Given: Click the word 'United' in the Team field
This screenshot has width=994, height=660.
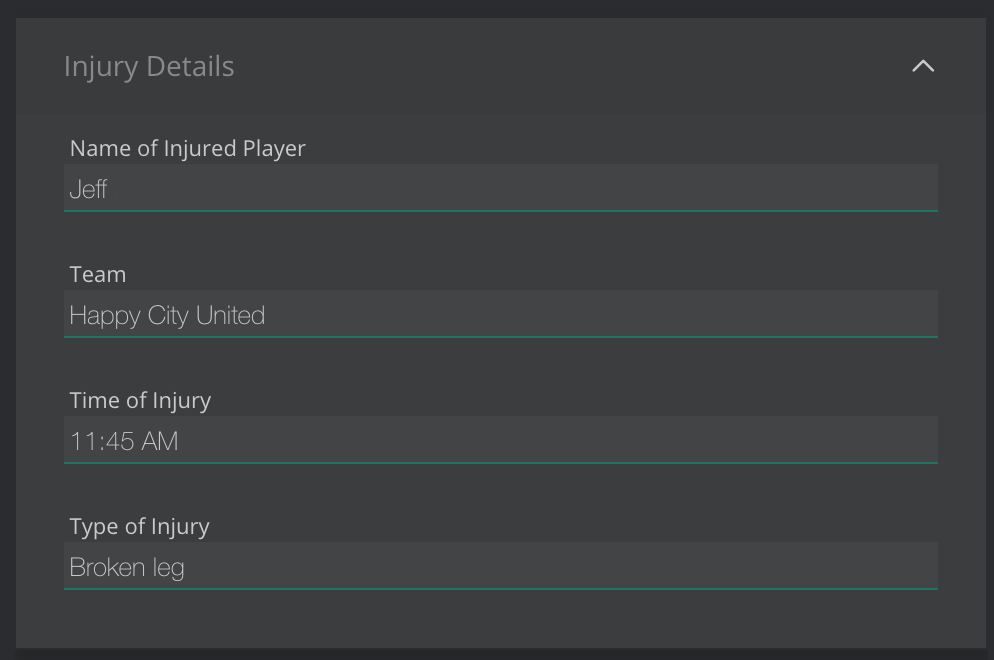Looking at the screenshot, I should 230,315.
